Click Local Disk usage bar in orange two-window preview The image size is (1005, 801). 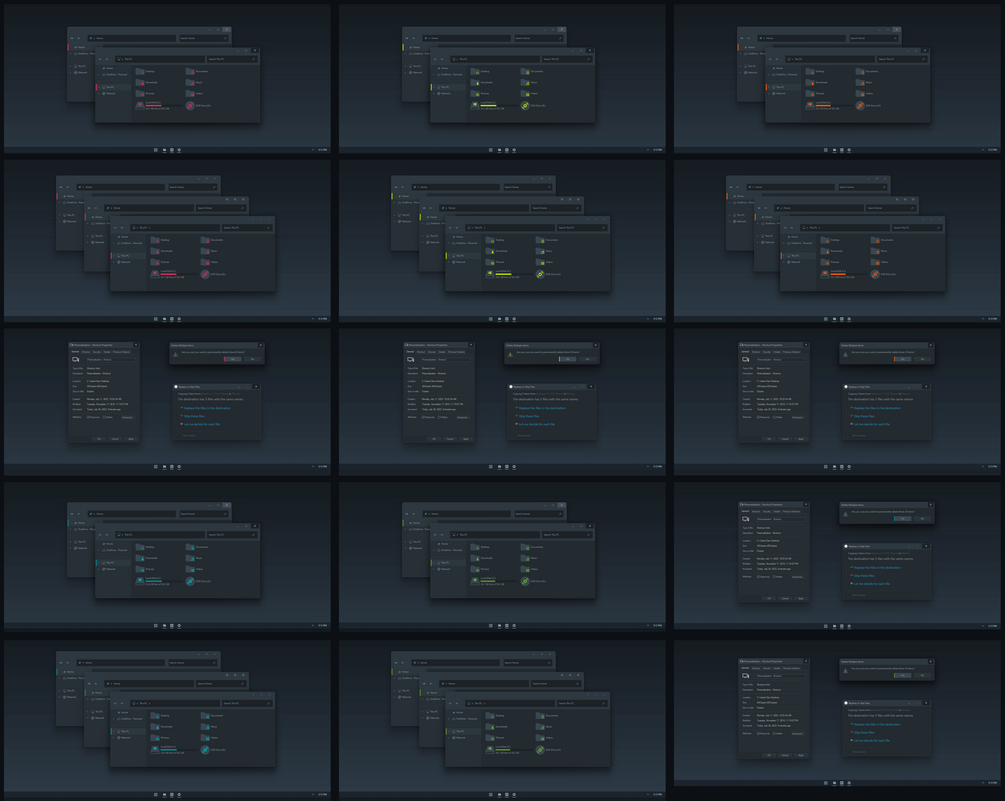click(x=834, y=106)
